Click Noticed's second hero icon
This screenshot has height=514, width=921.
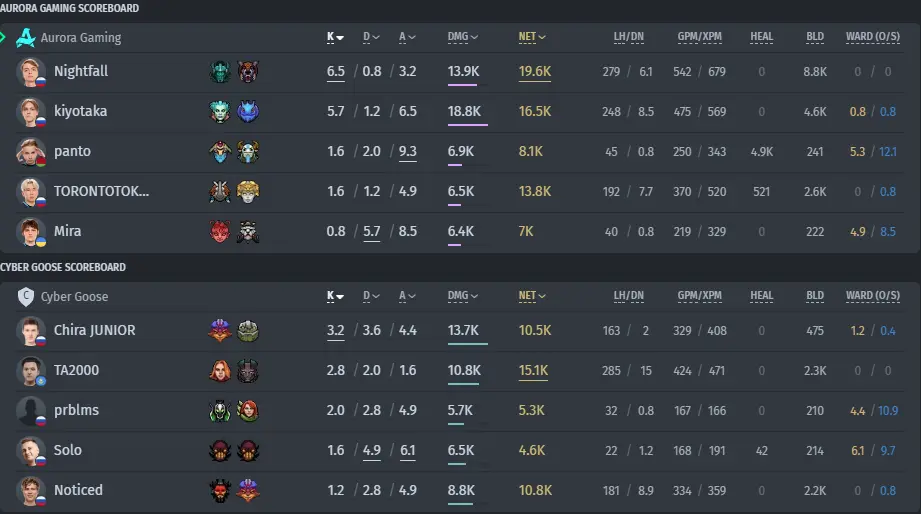click(248, 491)
